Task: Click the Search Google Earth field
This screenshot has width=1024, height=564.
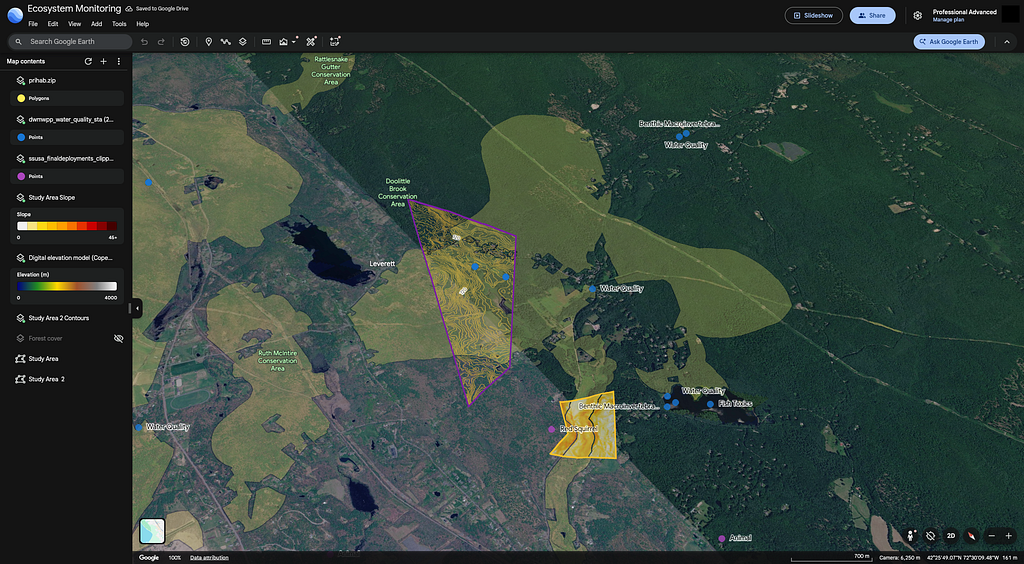Action: [70, 42]
